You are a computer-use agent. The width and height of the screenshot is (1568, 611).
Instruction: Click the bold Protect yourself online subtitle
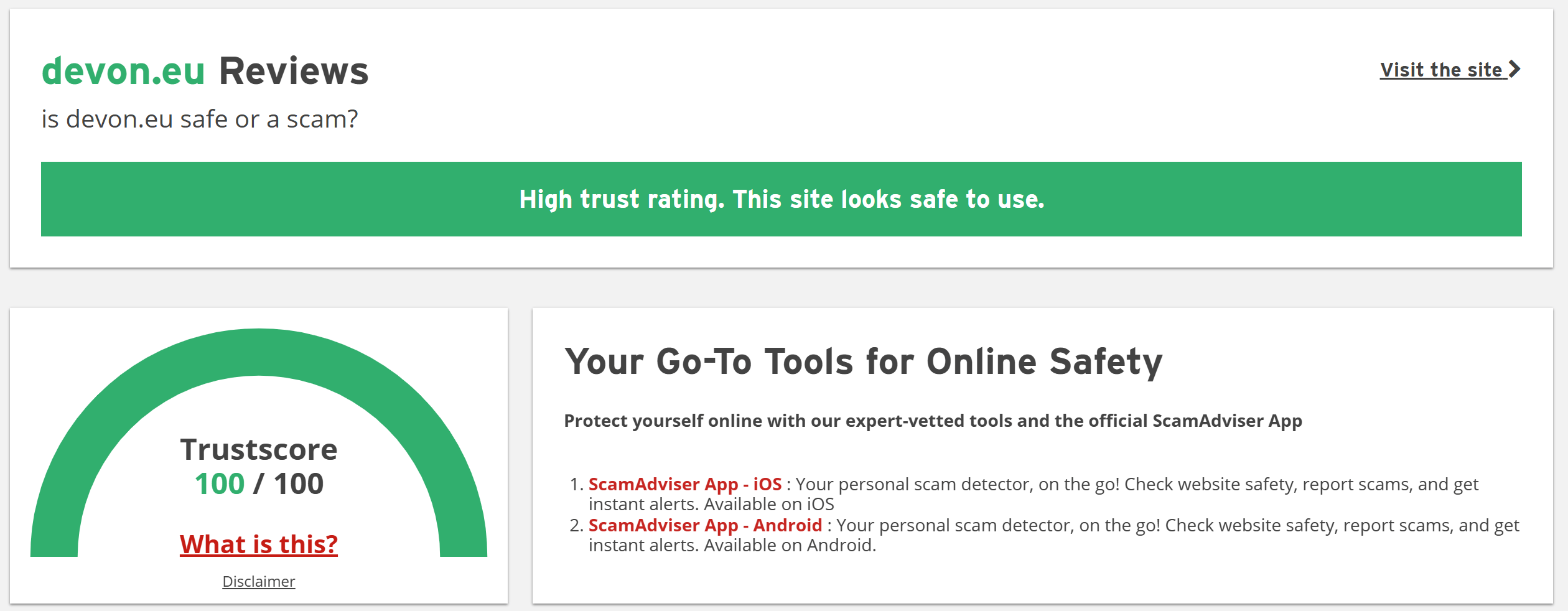click(x=933, y=421)
